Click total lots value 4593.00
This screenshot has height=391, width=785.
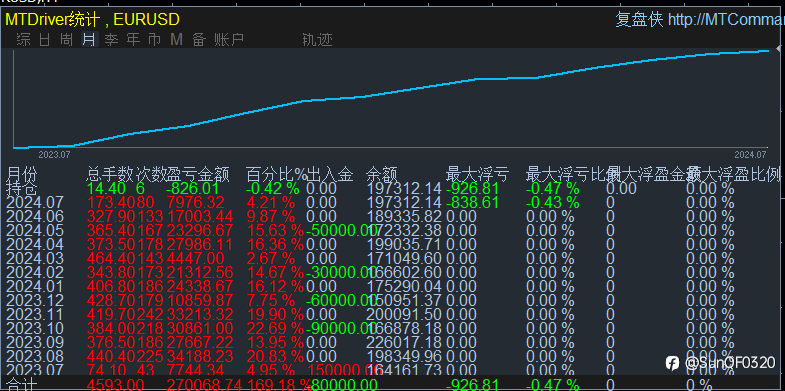pyautogui.click(x=116, y=385)
